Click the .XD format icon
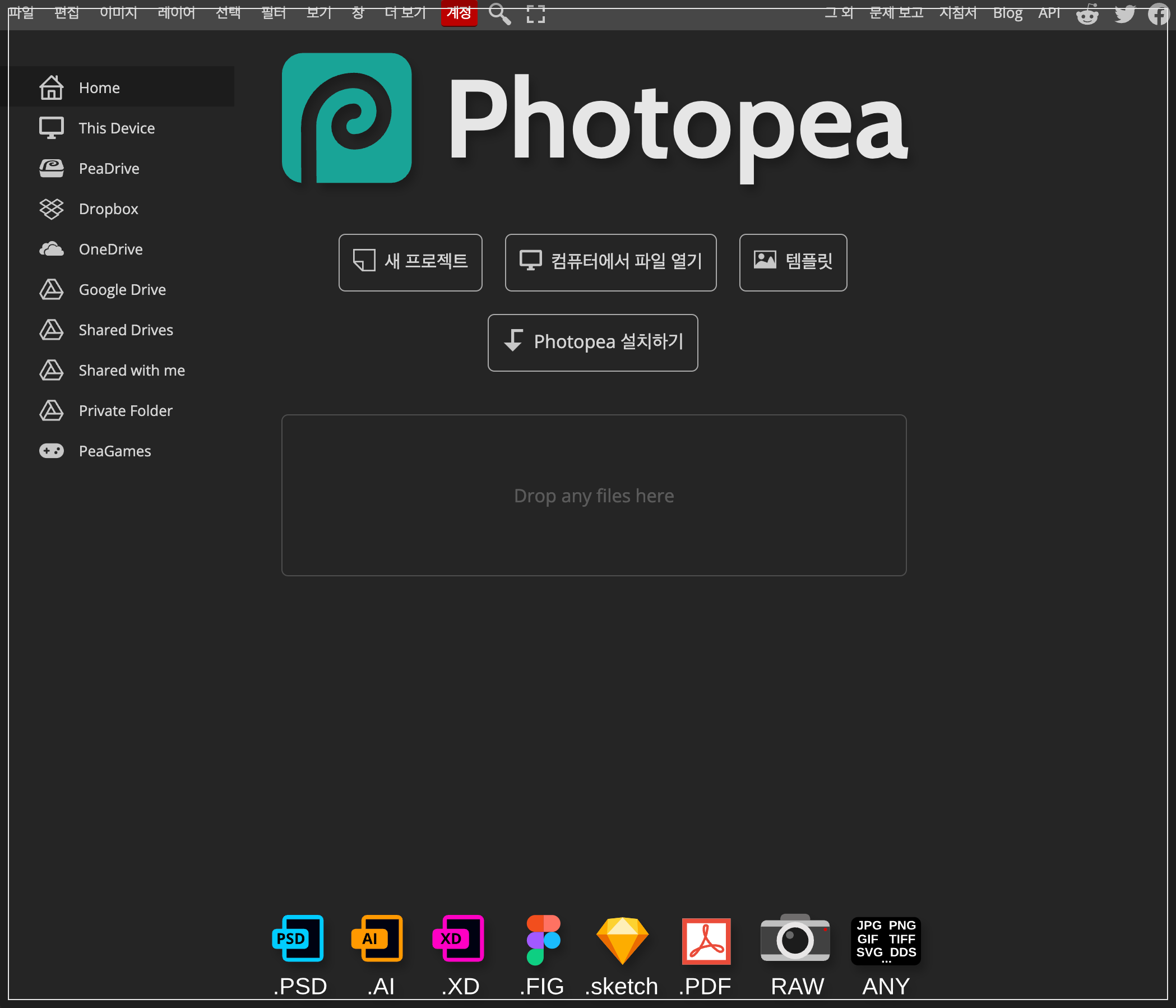Image resolution: width=1176 pixels, height=1008 pixels. 459,938
